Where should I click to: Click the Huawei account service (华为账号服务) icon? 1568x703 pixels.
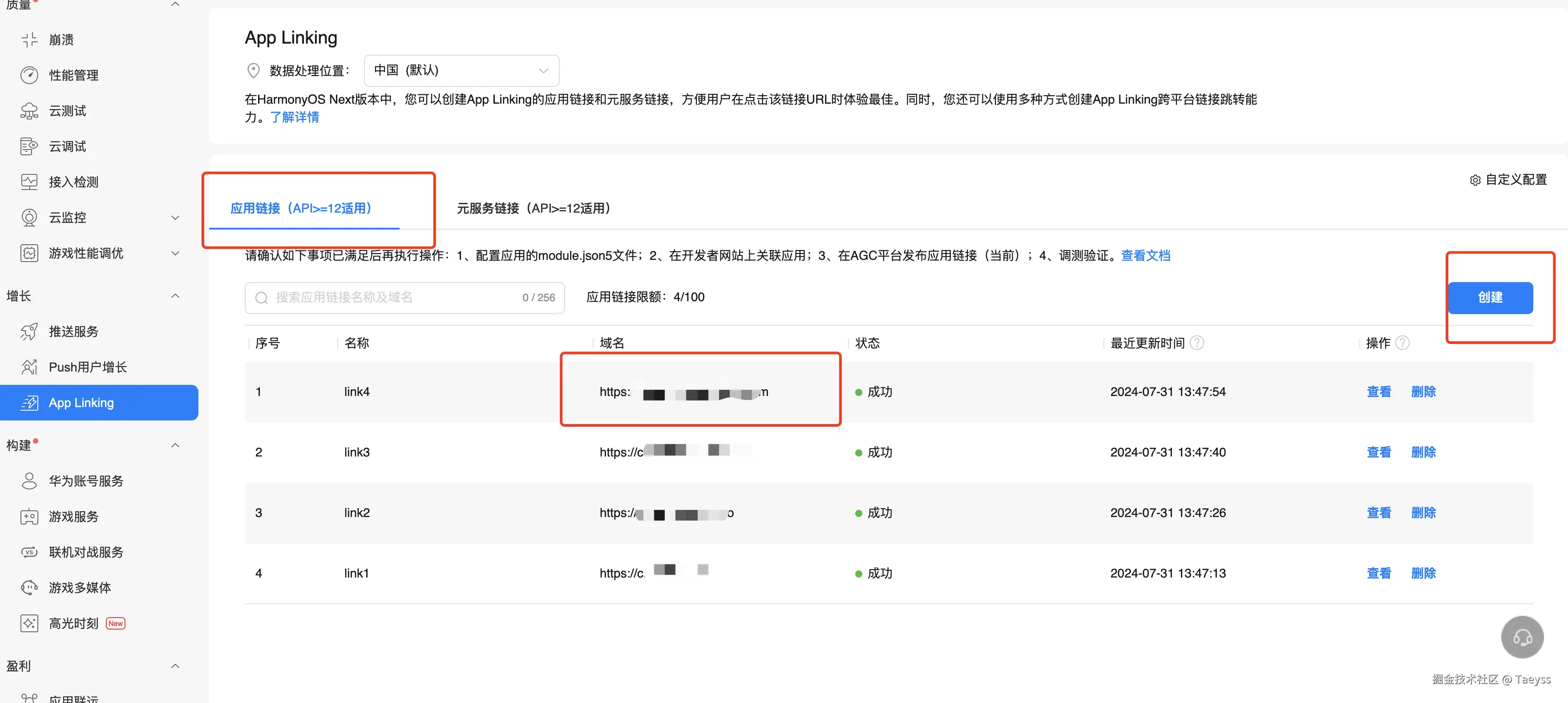pyautogui.click(x=28, y=481)
